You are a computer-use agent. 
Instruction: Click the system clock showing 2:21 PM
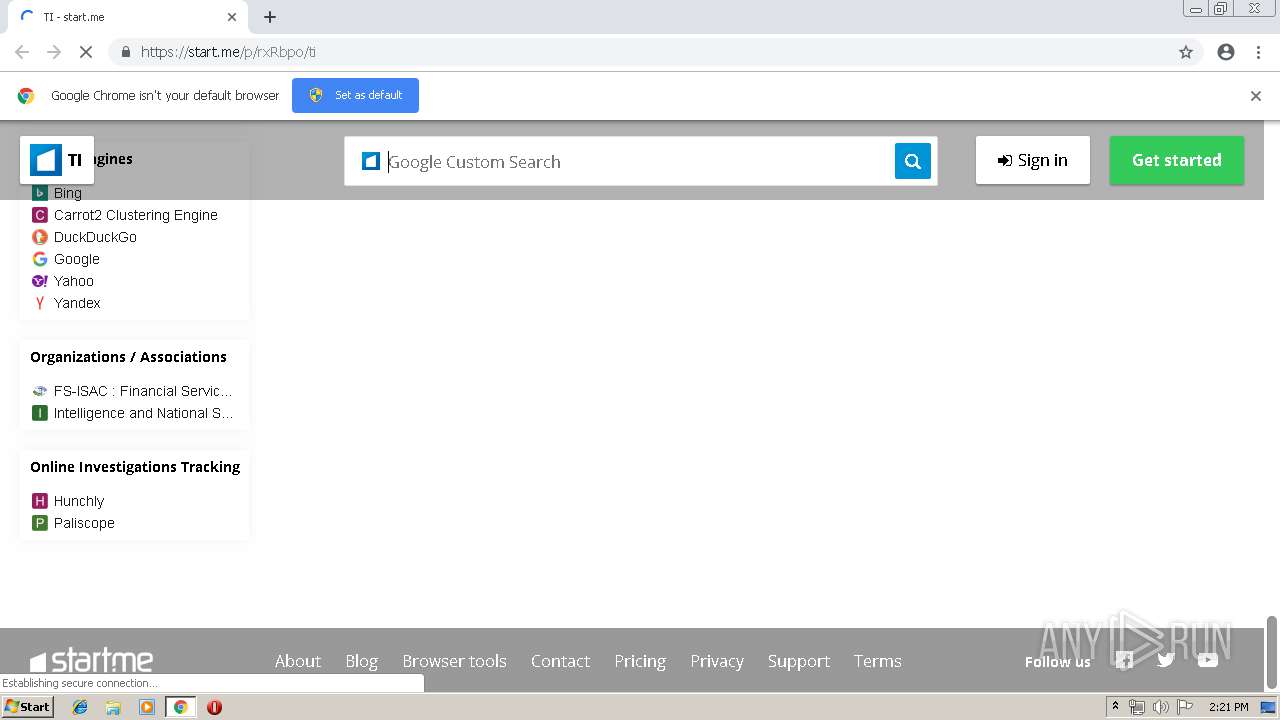pos(1229,707)
